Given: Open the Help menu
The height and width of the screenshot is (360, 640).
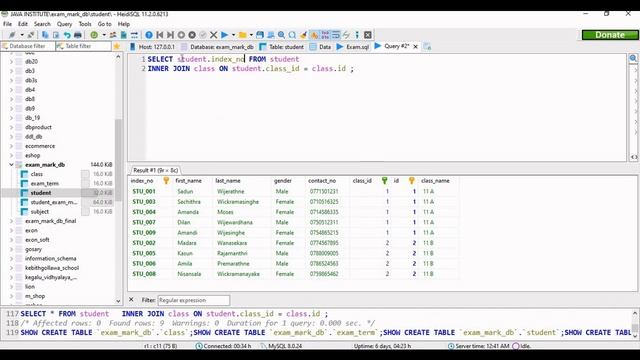Looking at the screenshot, I should (124, 24).
